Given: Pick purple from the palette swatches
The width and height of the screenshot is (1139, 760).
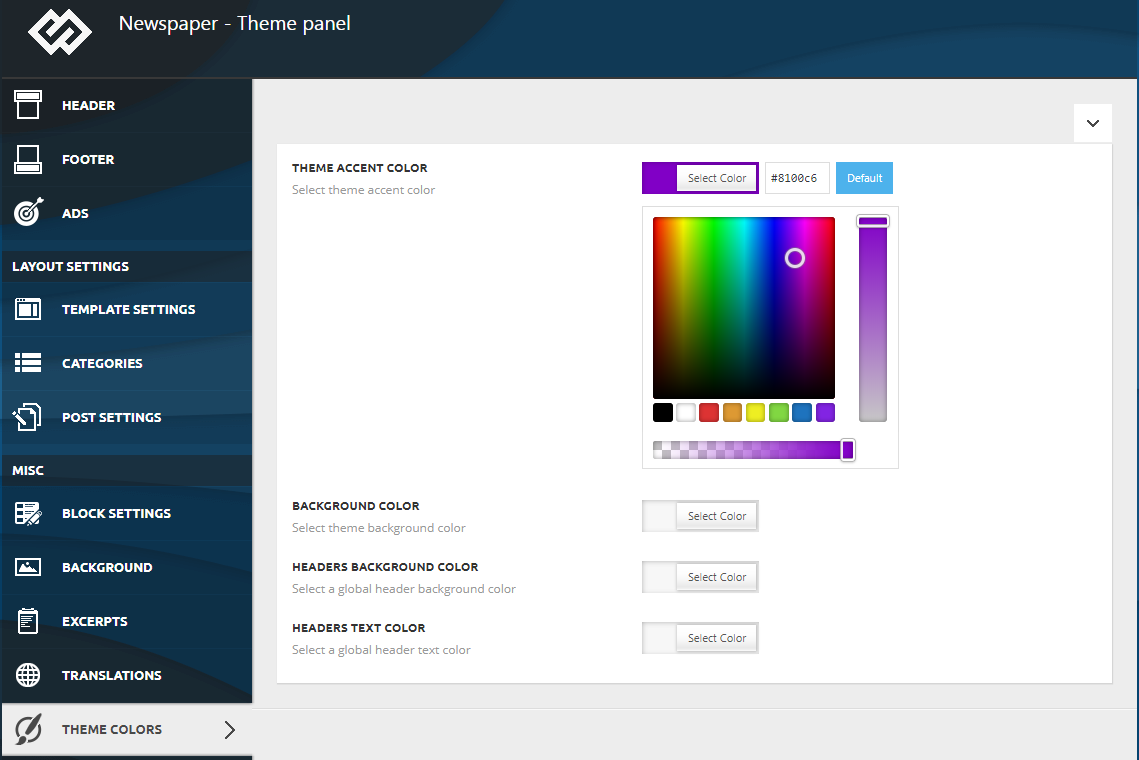Looking at the screenshot, I should pos(825,413).
